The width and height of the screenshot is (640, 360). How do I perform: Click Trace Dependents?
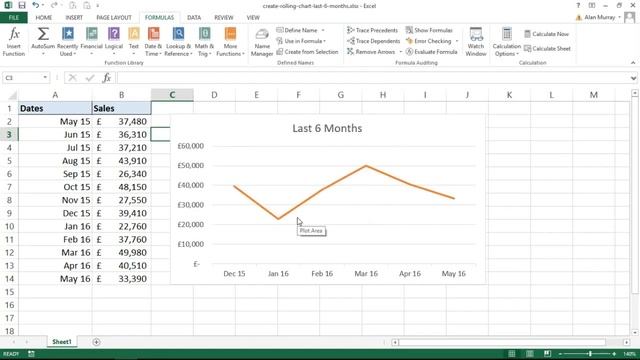point(373,41)
